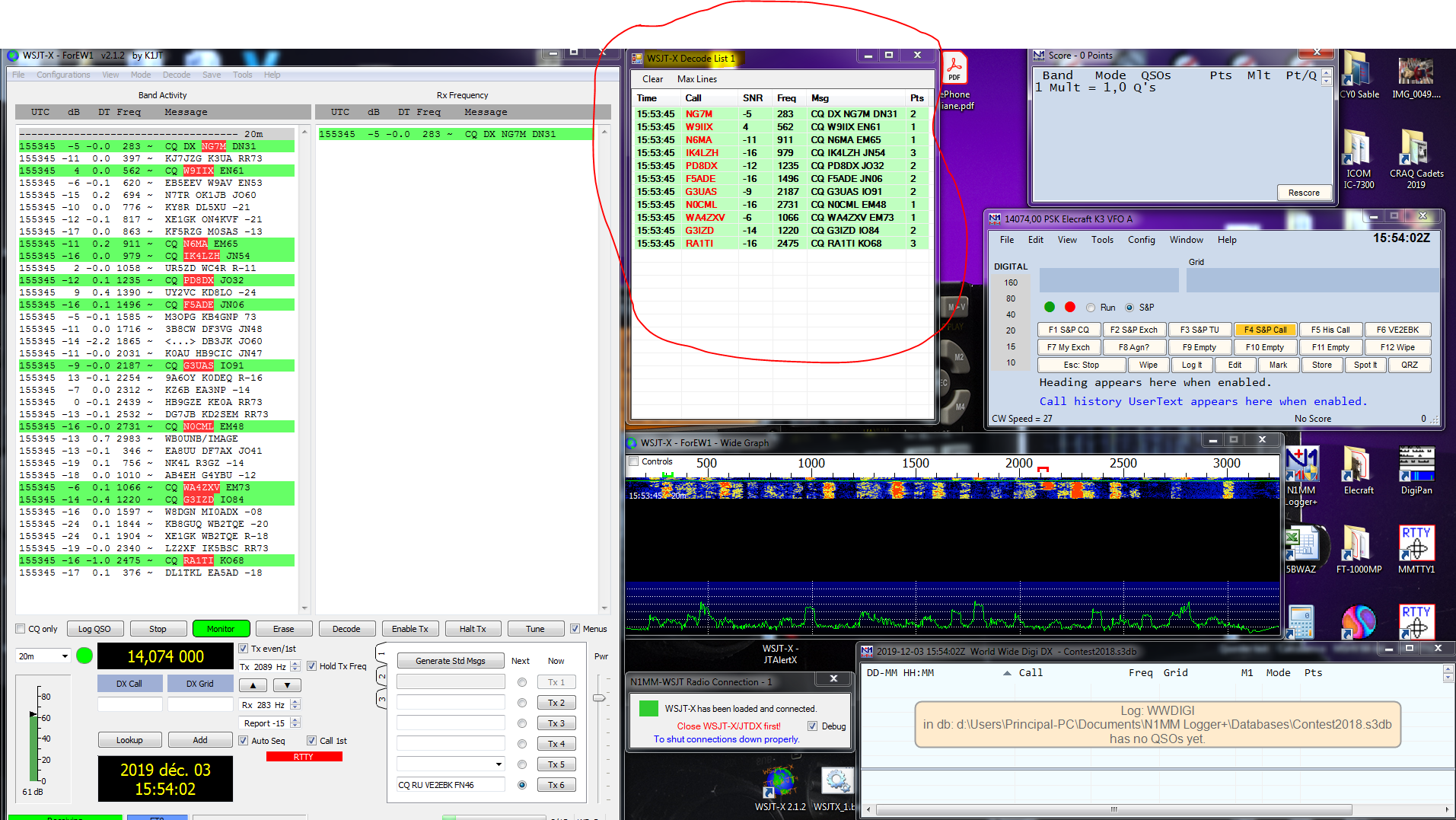Click the WSJT-X main window title icon
The image size is (1456, 820).
pyautogui.click(x=13, y=56)
